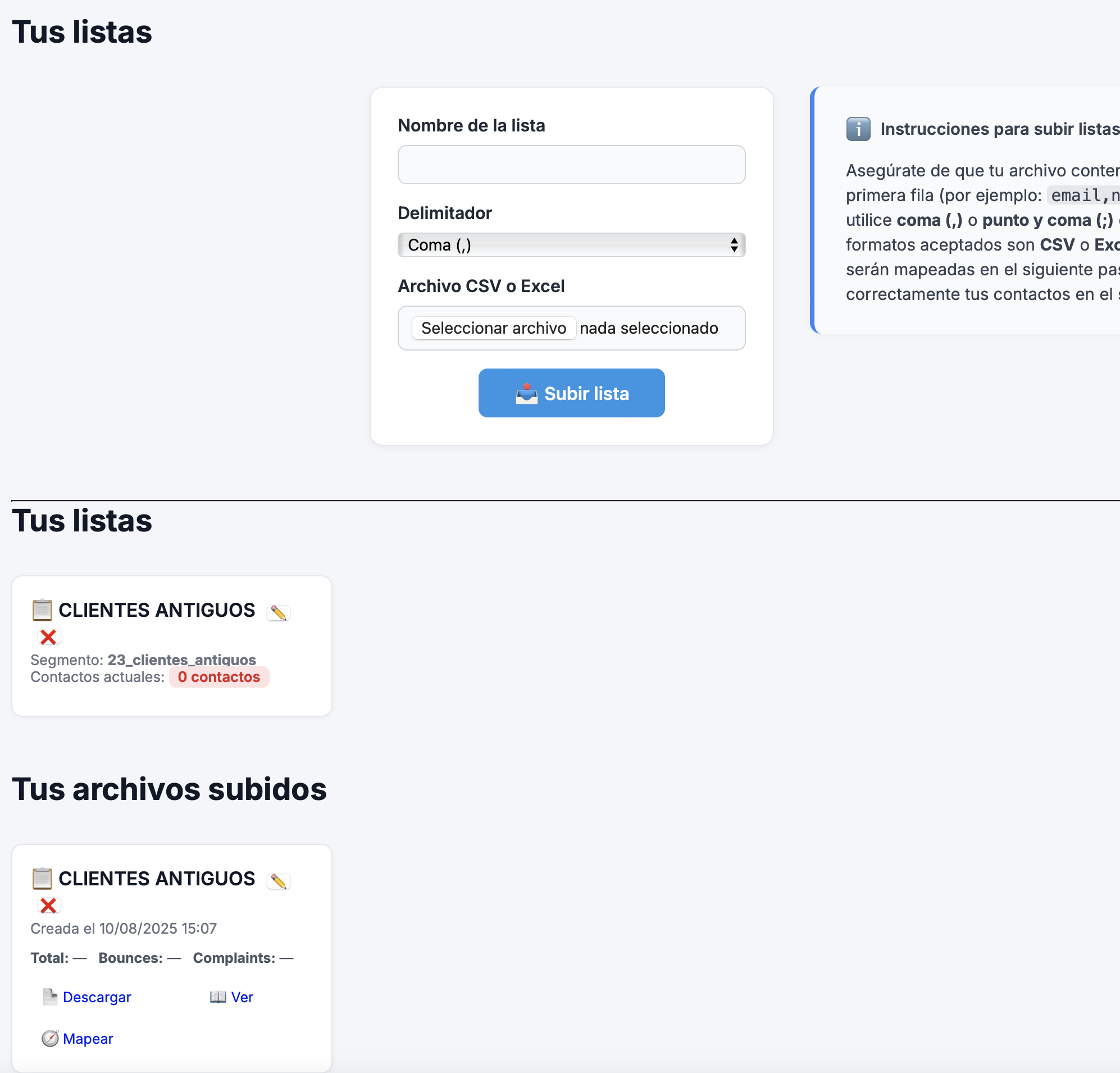Open the Mapear link
The height and width of the screenshot is (1073, 1120).
coord(88,1039)
